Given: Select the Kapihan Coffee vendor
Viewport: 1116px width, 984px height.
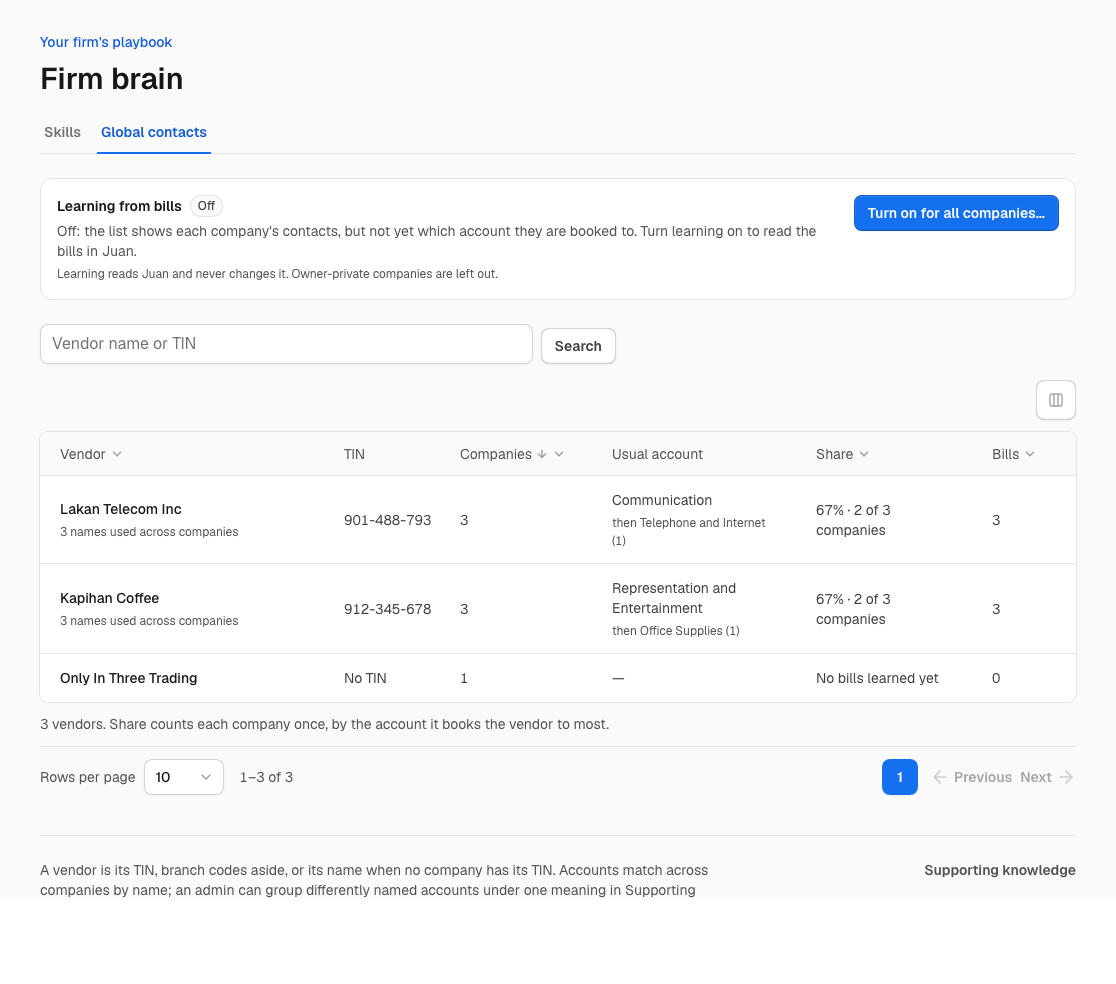Looking at the screenshot, I should pos(110,598).
